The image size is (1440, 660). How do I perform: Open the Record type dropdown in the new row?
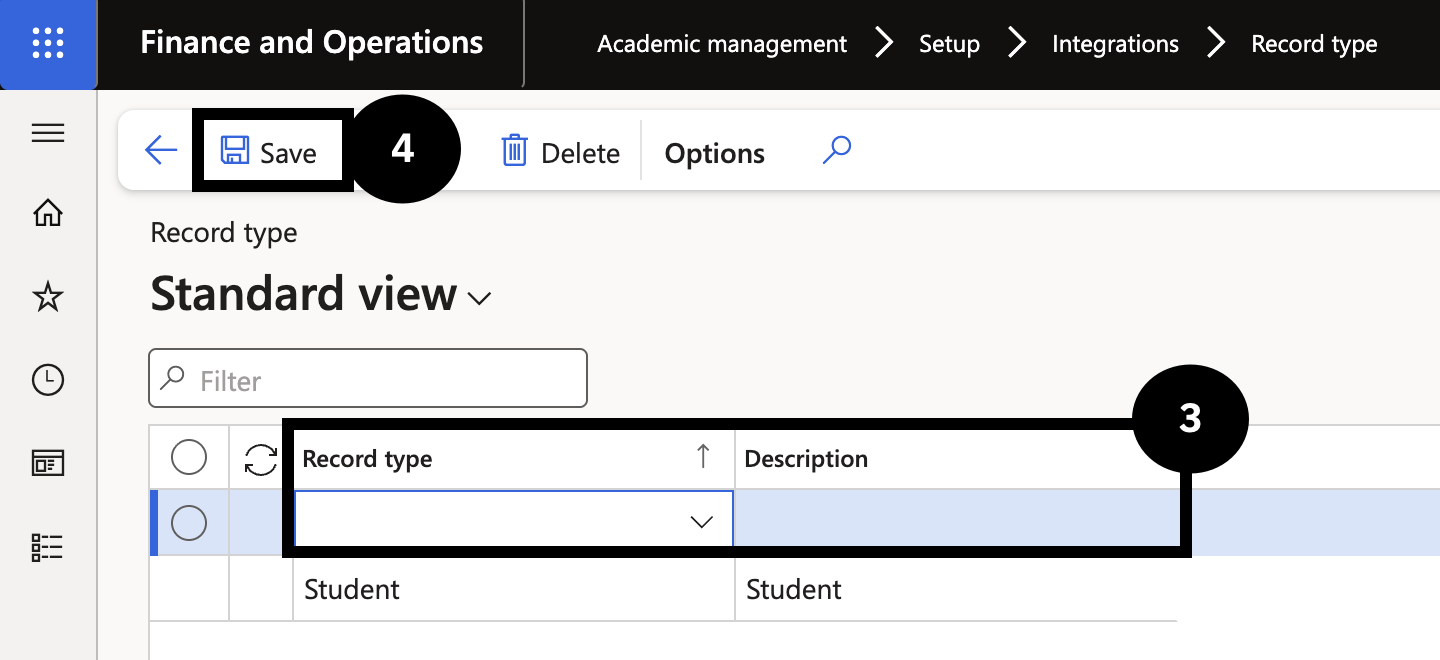point(702,521)
